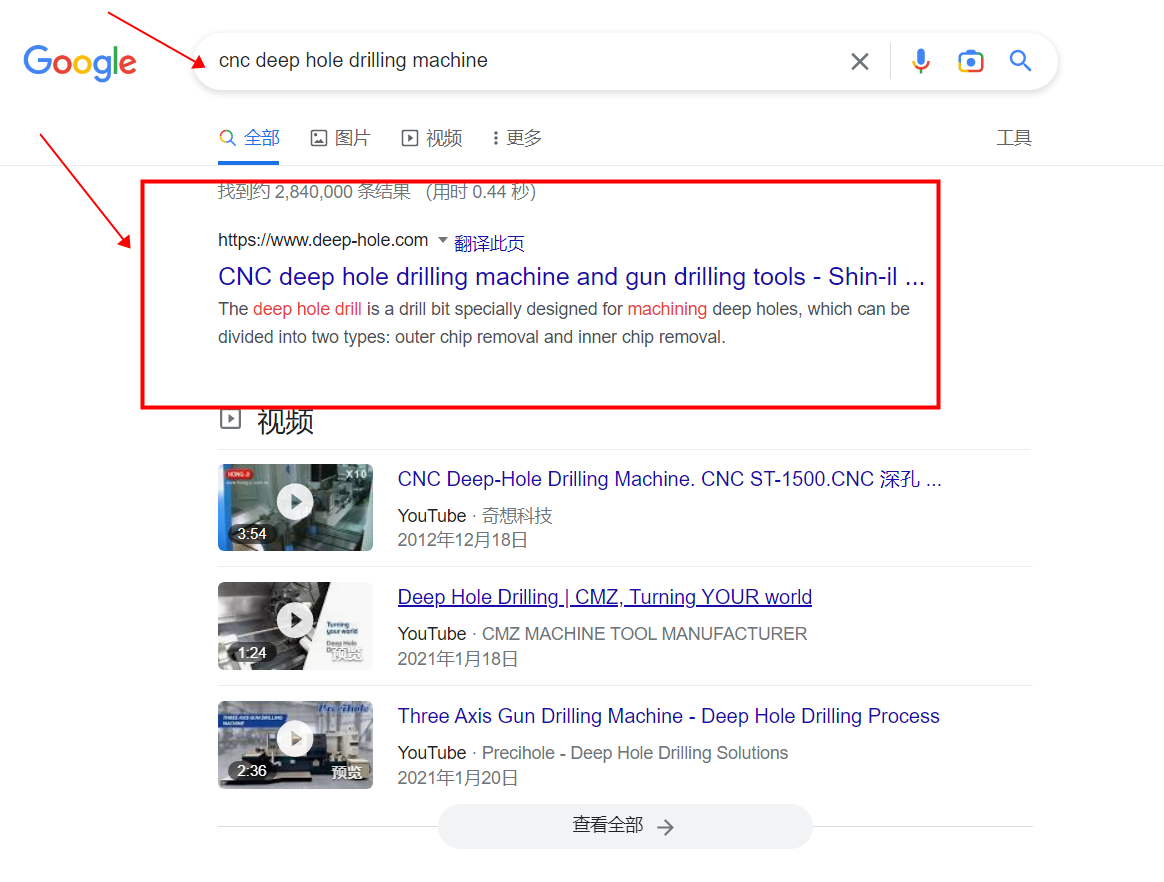Open image search with camera icon
This screenshot has width=1164, height=882.
tap(970, 61)
